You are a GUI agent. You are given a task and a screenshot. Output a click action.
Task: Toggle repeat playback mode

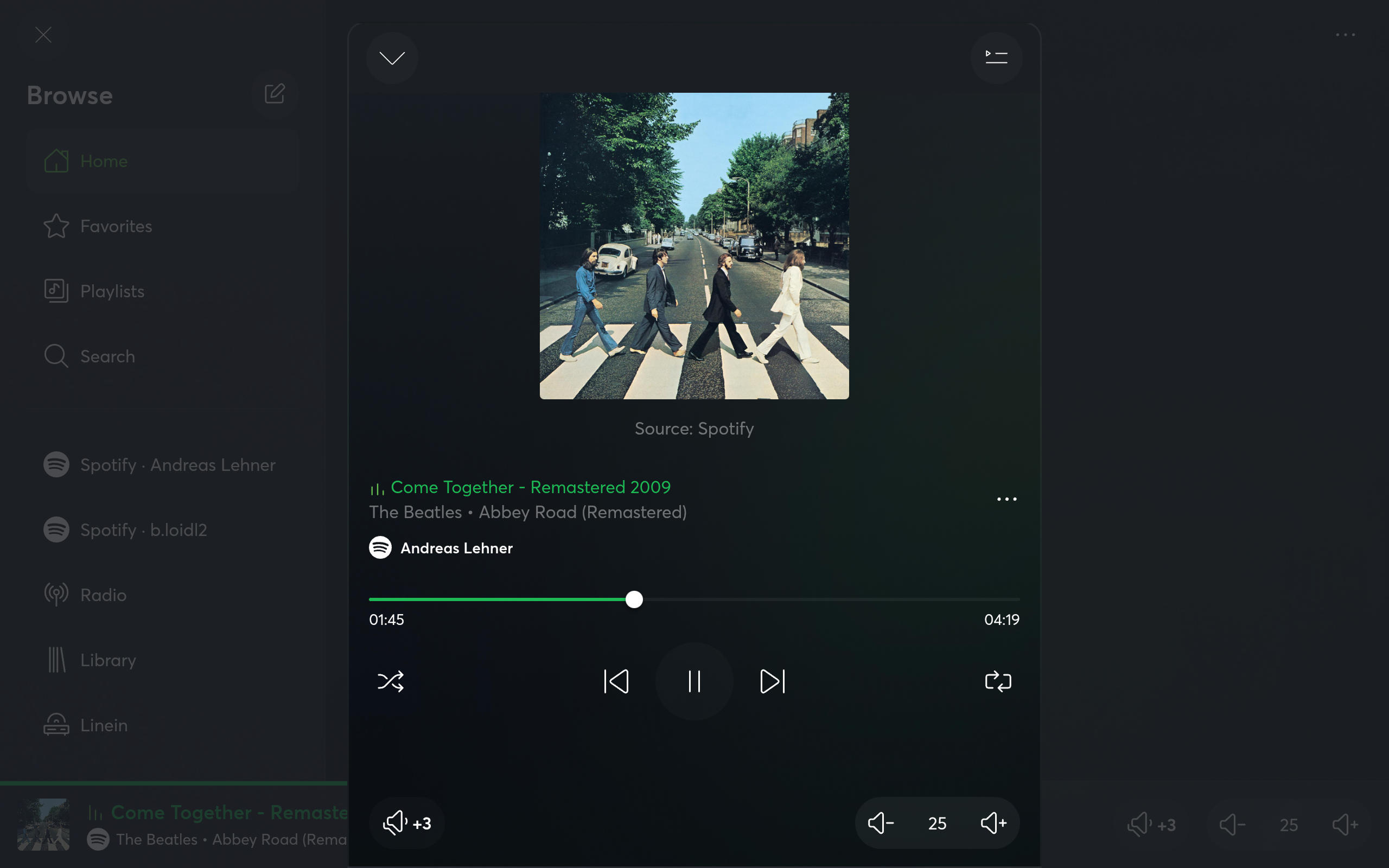click(998, 681)
